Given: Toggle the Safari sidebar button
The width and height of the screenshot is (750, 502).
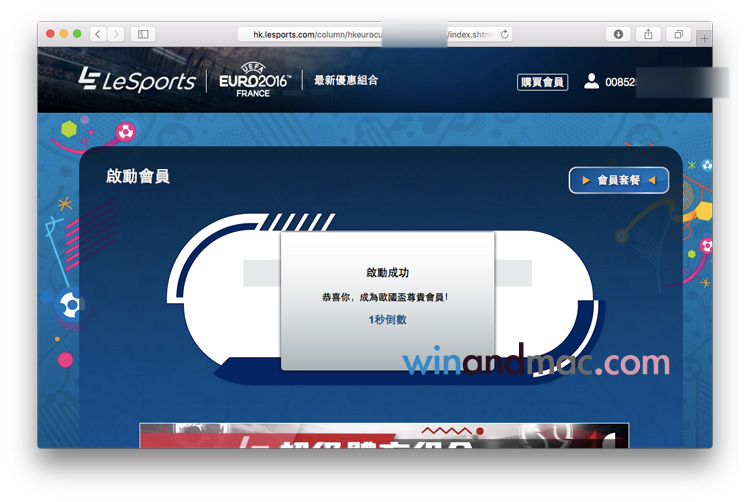Looking at the screenshot, I should point(143,34).
